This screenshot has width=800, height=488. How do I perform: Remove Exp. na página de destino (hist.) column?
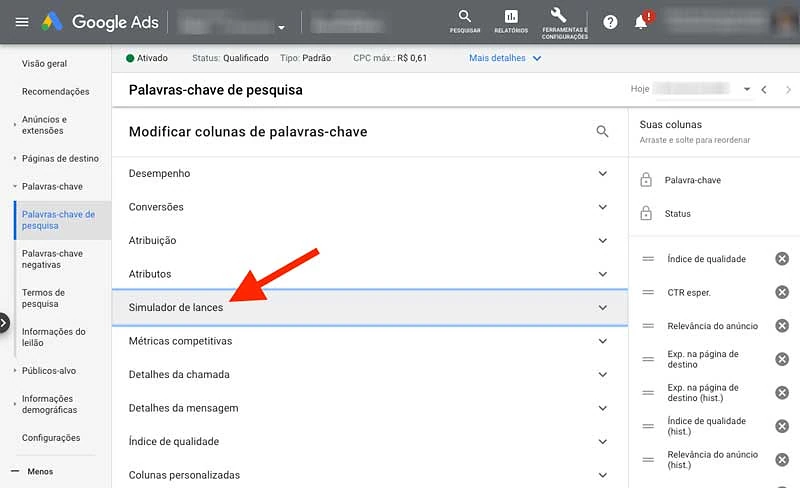click(782, 393)
